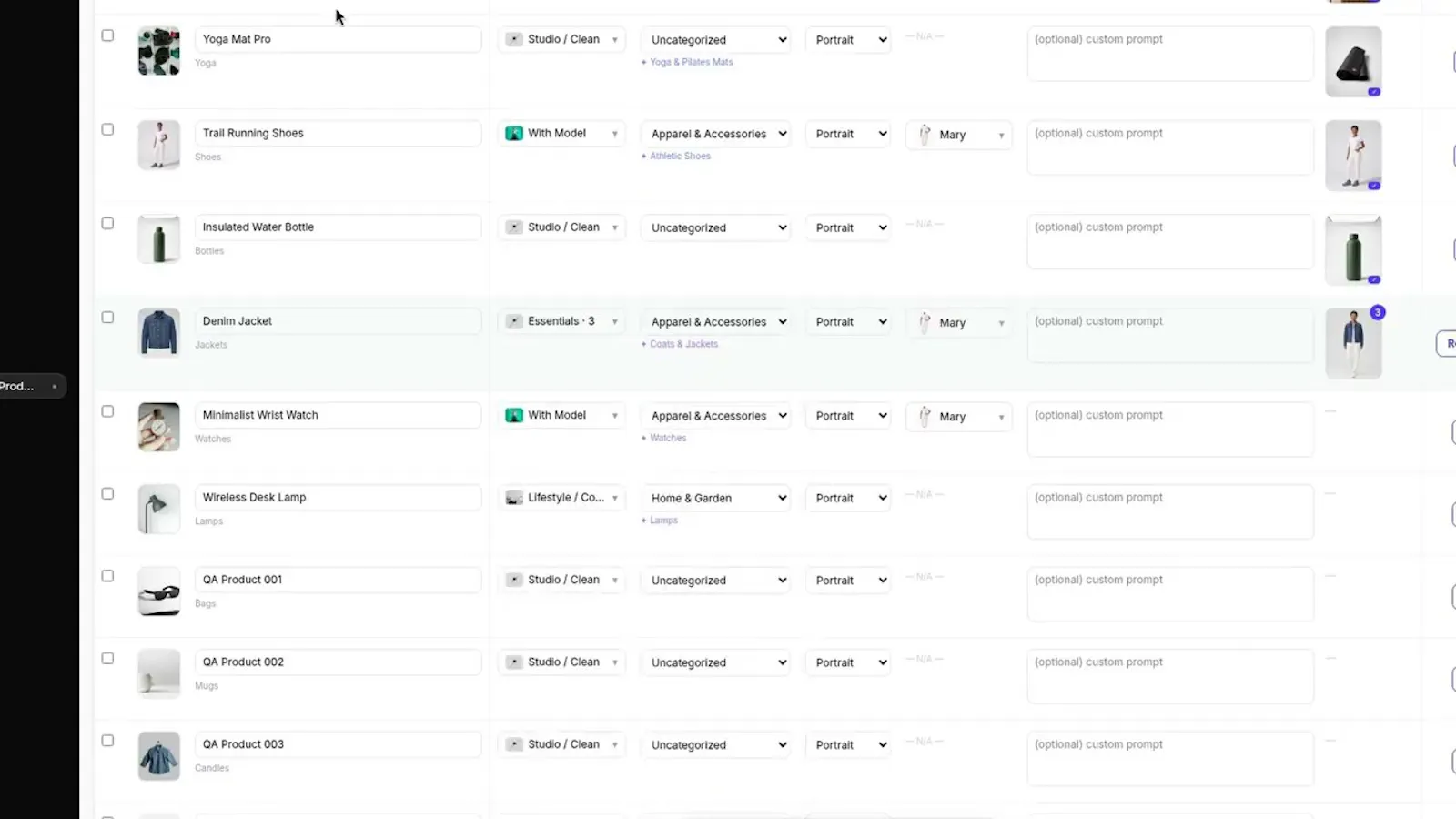Tick the Trail Running Shoes checkbox
The image size is (1456, 819).
[107, 129]
